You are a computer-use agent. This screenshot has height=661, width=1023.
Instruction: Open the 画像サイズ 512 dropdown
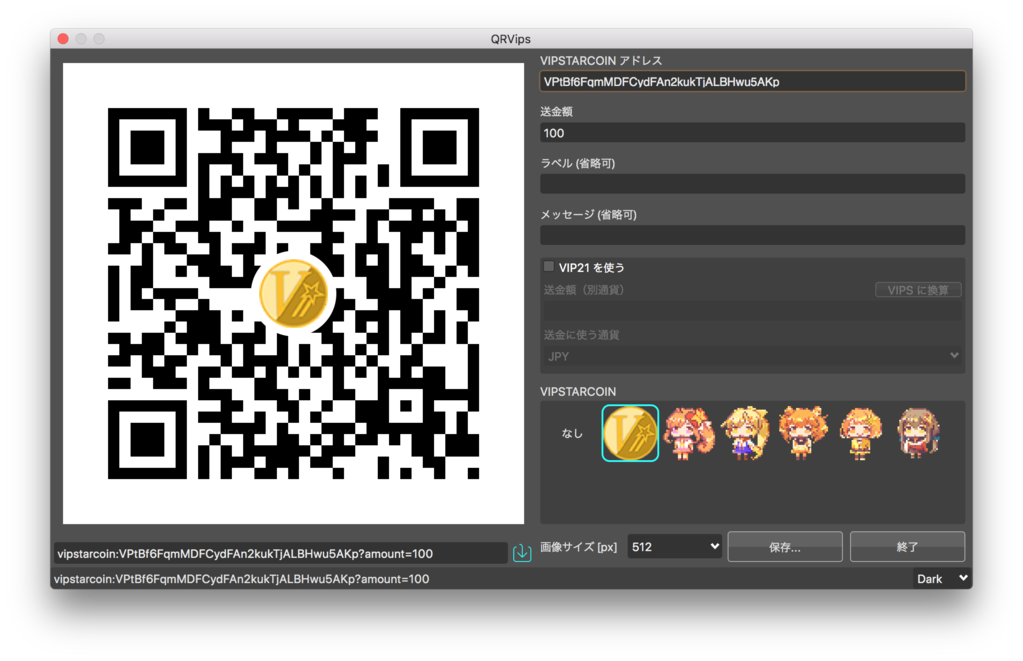tap(675, 547)
